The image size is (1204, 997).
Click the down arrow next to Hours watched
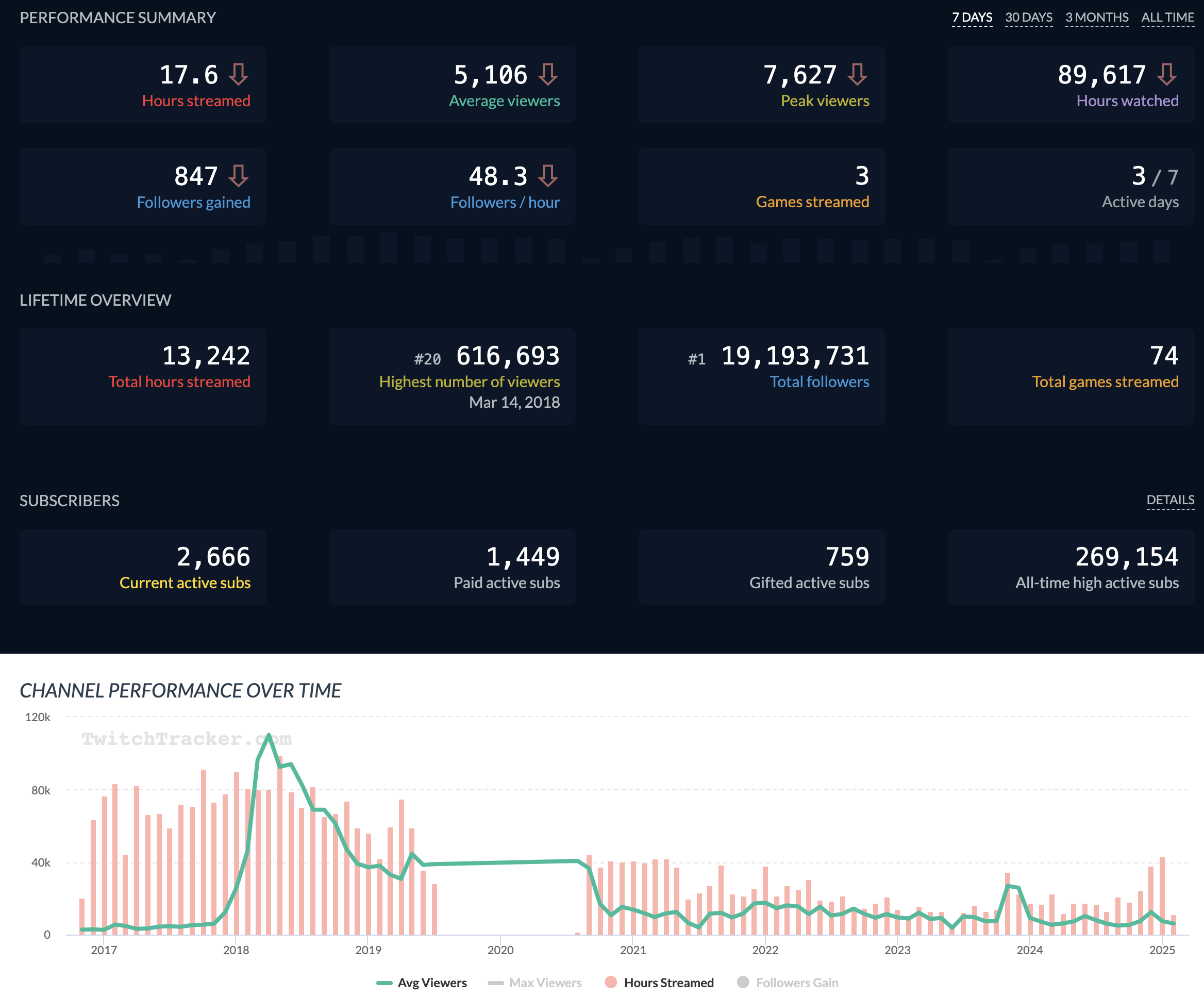click(x=1166, y=75)
